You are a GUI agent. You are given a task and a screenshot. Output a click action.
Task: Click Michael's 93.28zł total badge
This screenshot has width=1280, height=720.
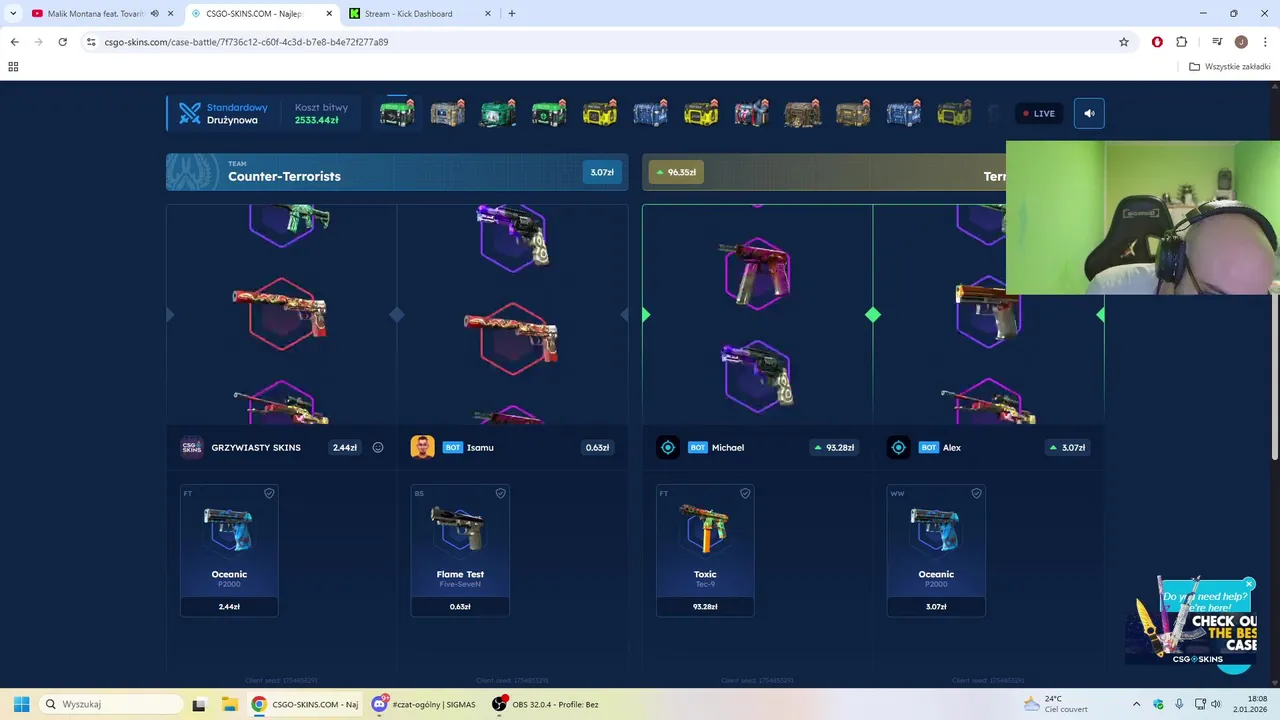pyautogui.click(x=835, y=447)
